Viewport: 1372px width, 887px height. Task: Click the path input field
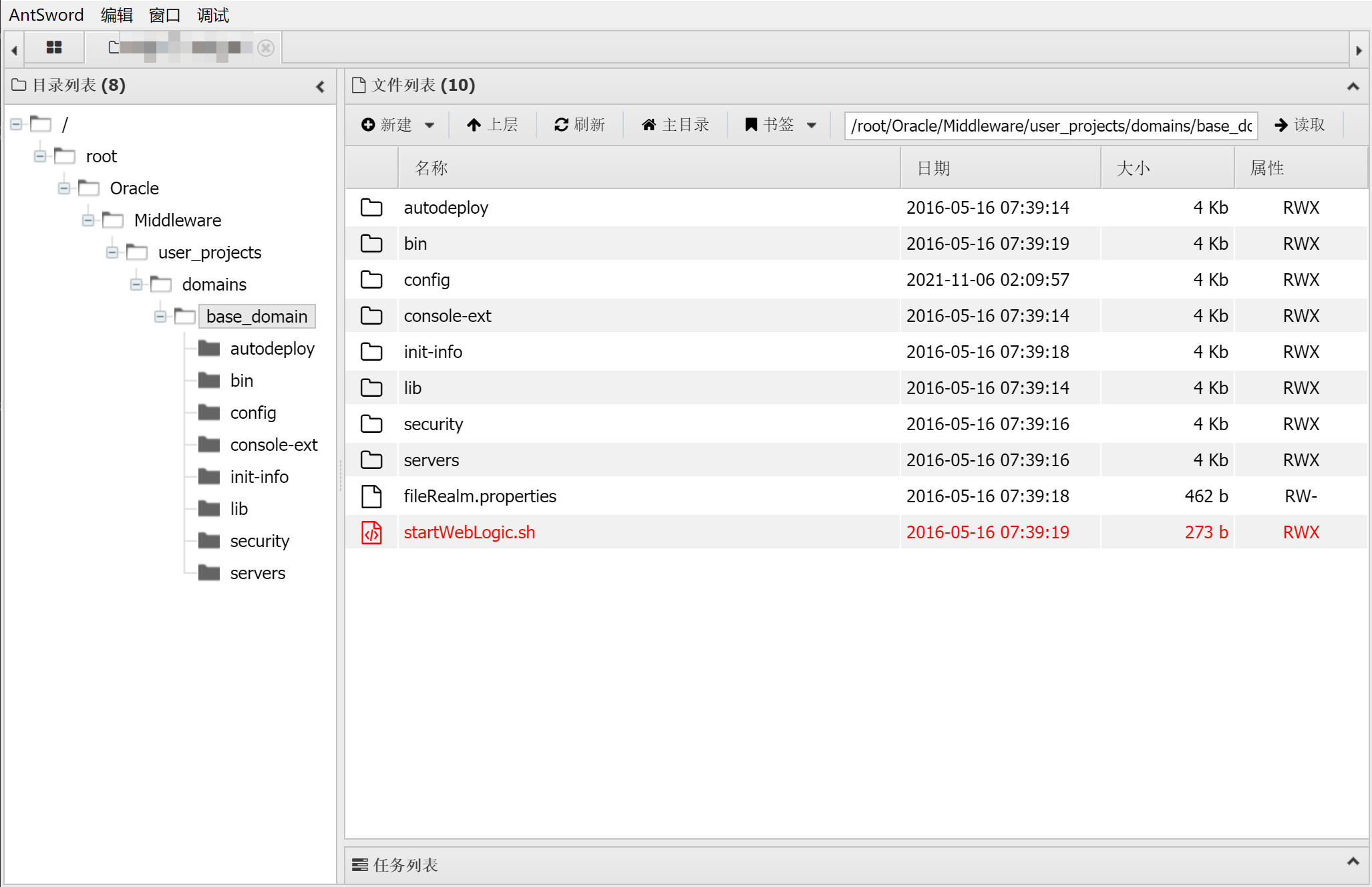click(1050, 126)
